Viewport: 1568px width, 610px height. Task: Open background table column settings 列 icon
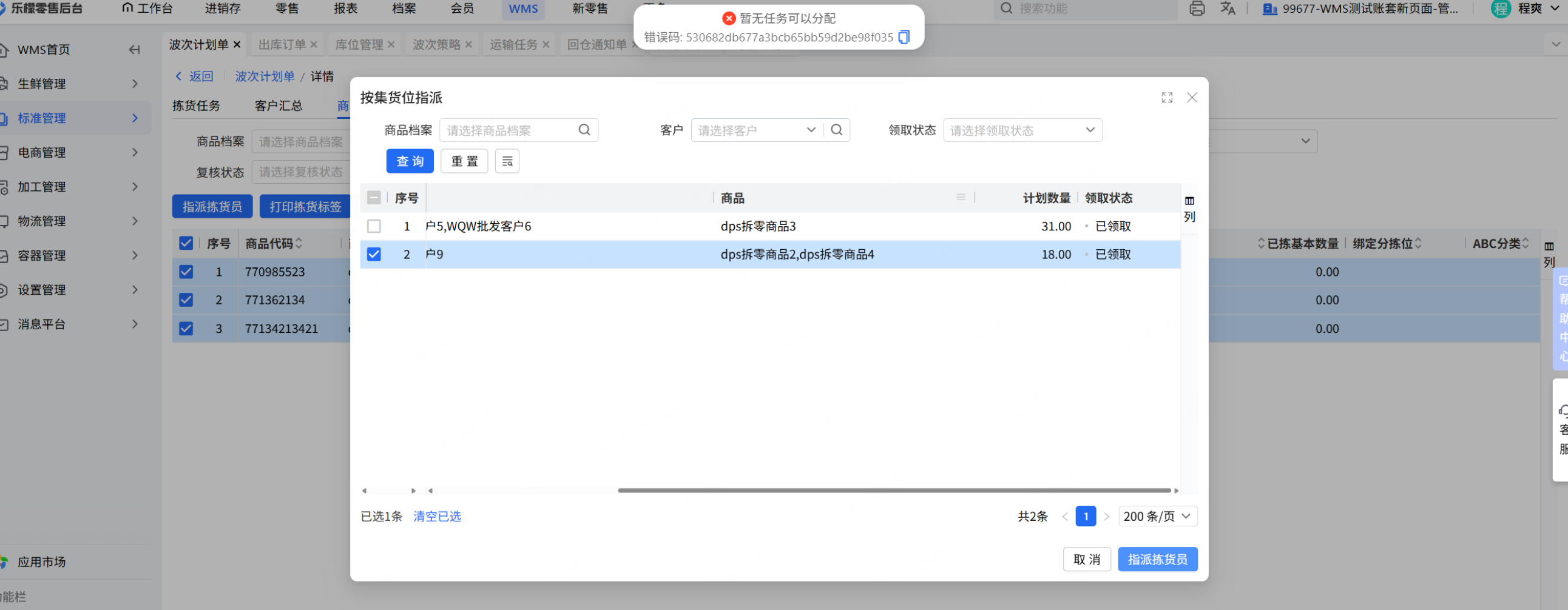(1549, 253)
